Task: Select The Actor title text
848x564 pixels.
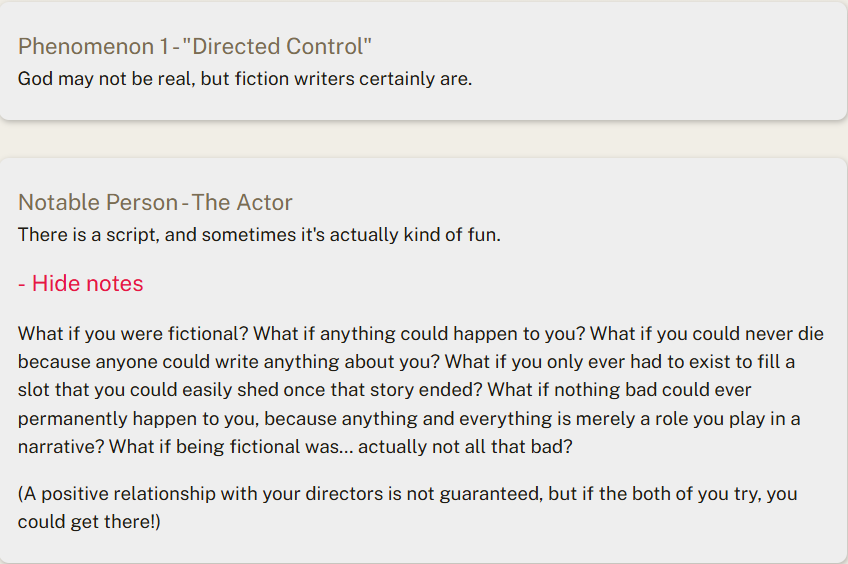Action: point(242,203)
